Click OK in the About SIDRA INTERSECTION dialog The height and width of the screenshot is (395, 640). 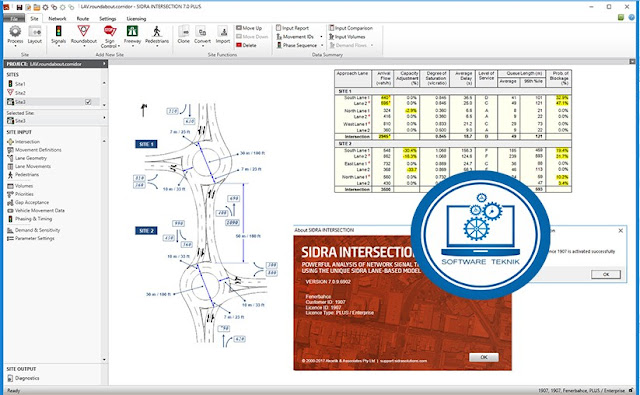click(484, 357)
